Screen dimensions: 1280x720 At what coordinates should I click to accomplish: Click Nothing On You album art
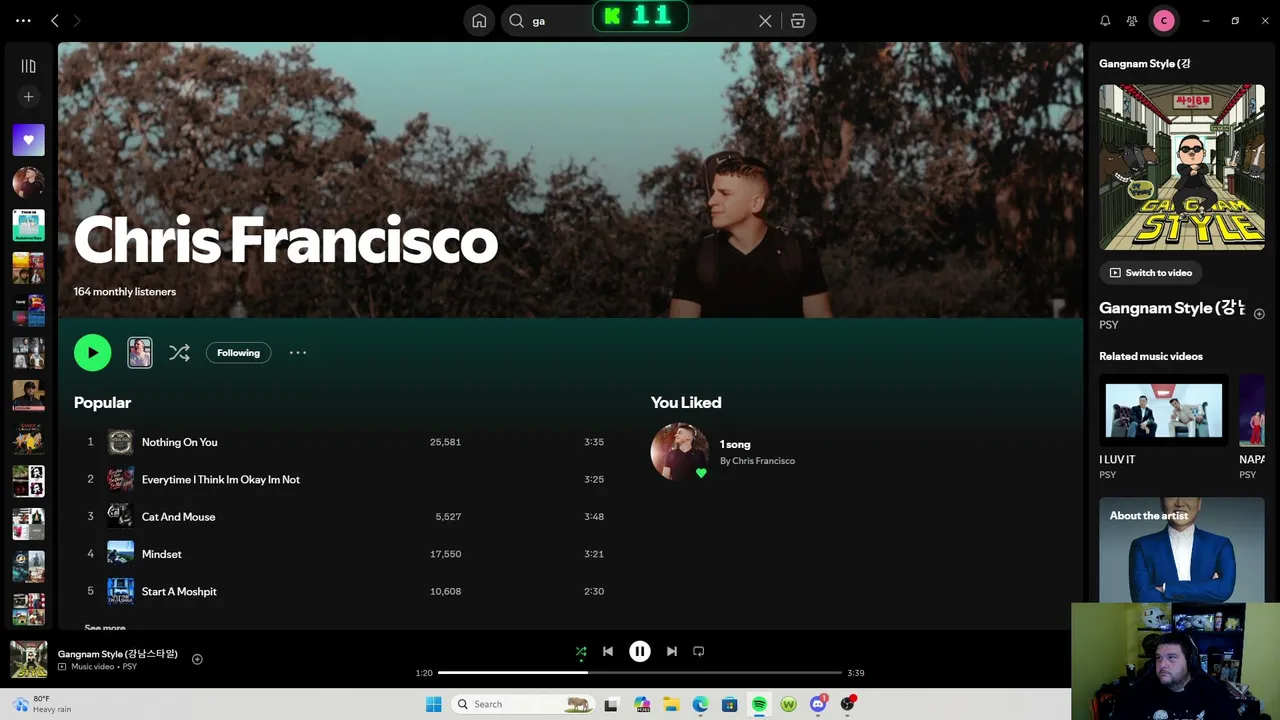click(120, 442)
